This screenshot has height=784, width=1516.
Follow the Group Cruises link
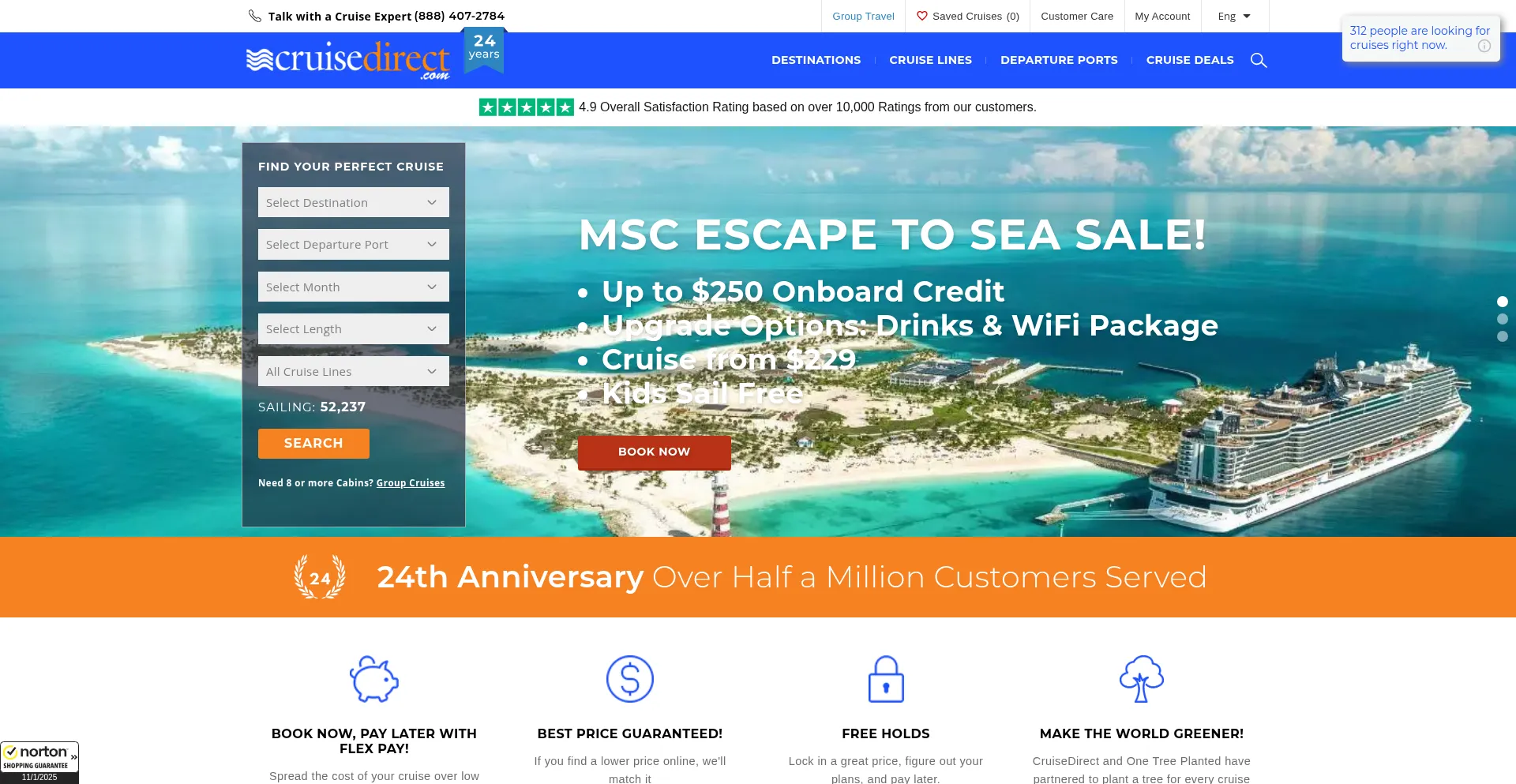click(411, 483)
